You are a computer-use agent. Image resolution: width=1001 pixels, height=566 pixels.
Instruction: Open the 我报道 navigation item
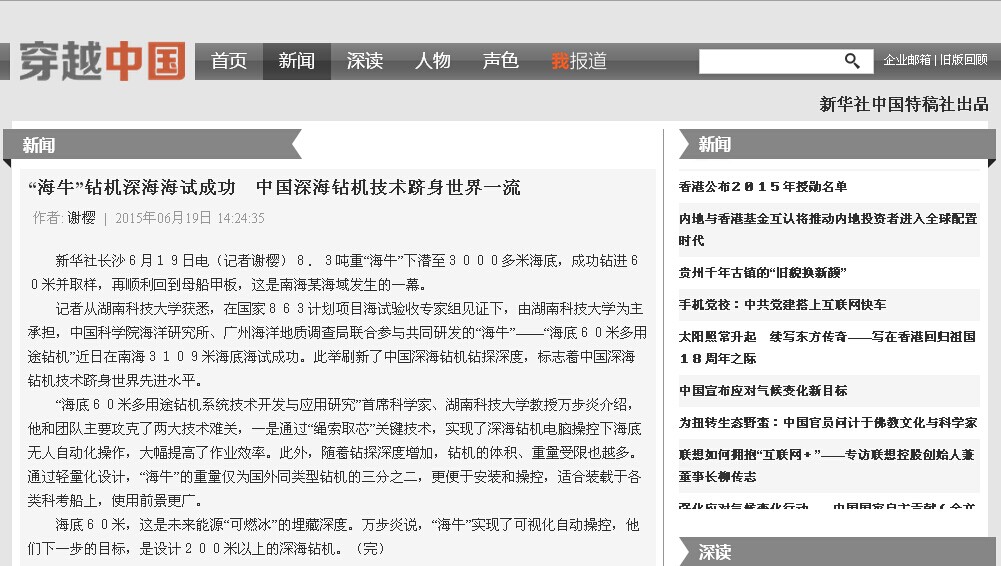(x=579, y=61)
